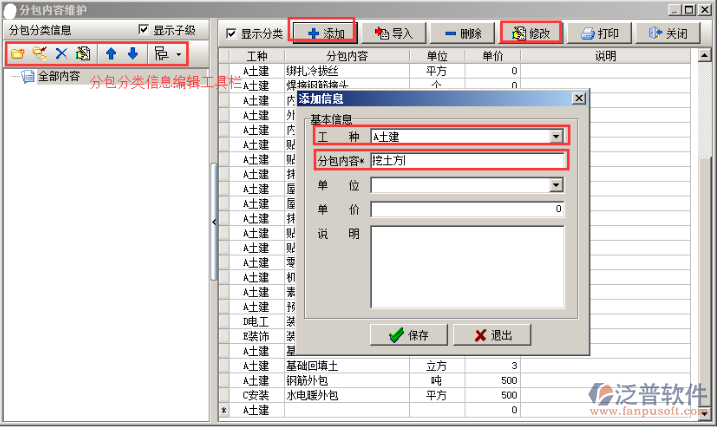The height and width of the screenshot is (427, 718).
Task: Click the 立方 unit cell
Action: coord(437,366)
